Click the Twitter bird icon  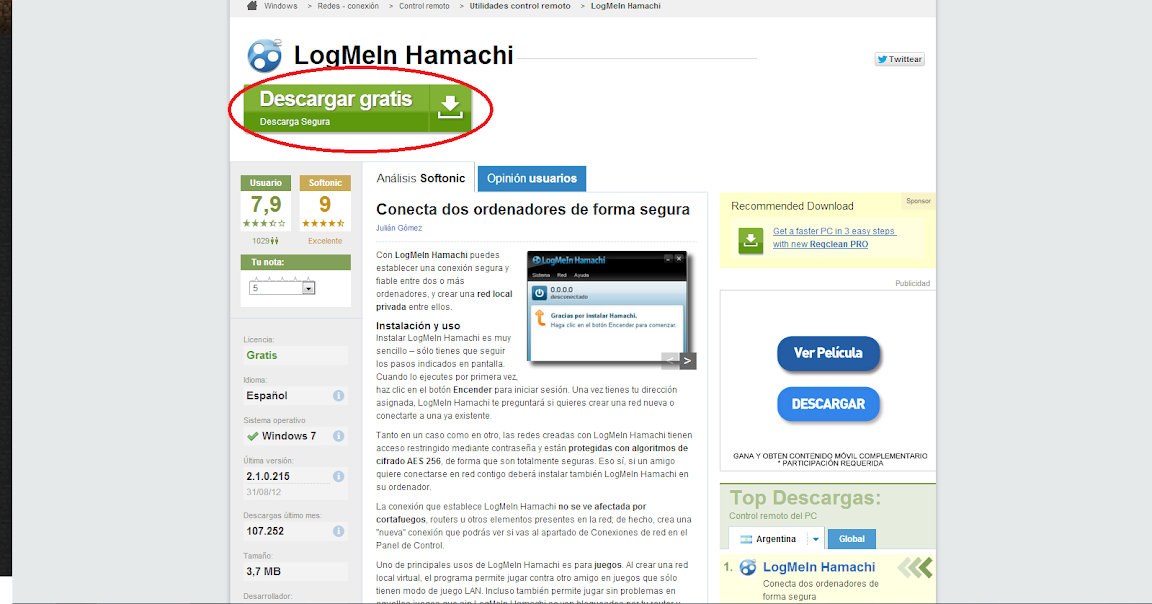(x=882, y=60)
